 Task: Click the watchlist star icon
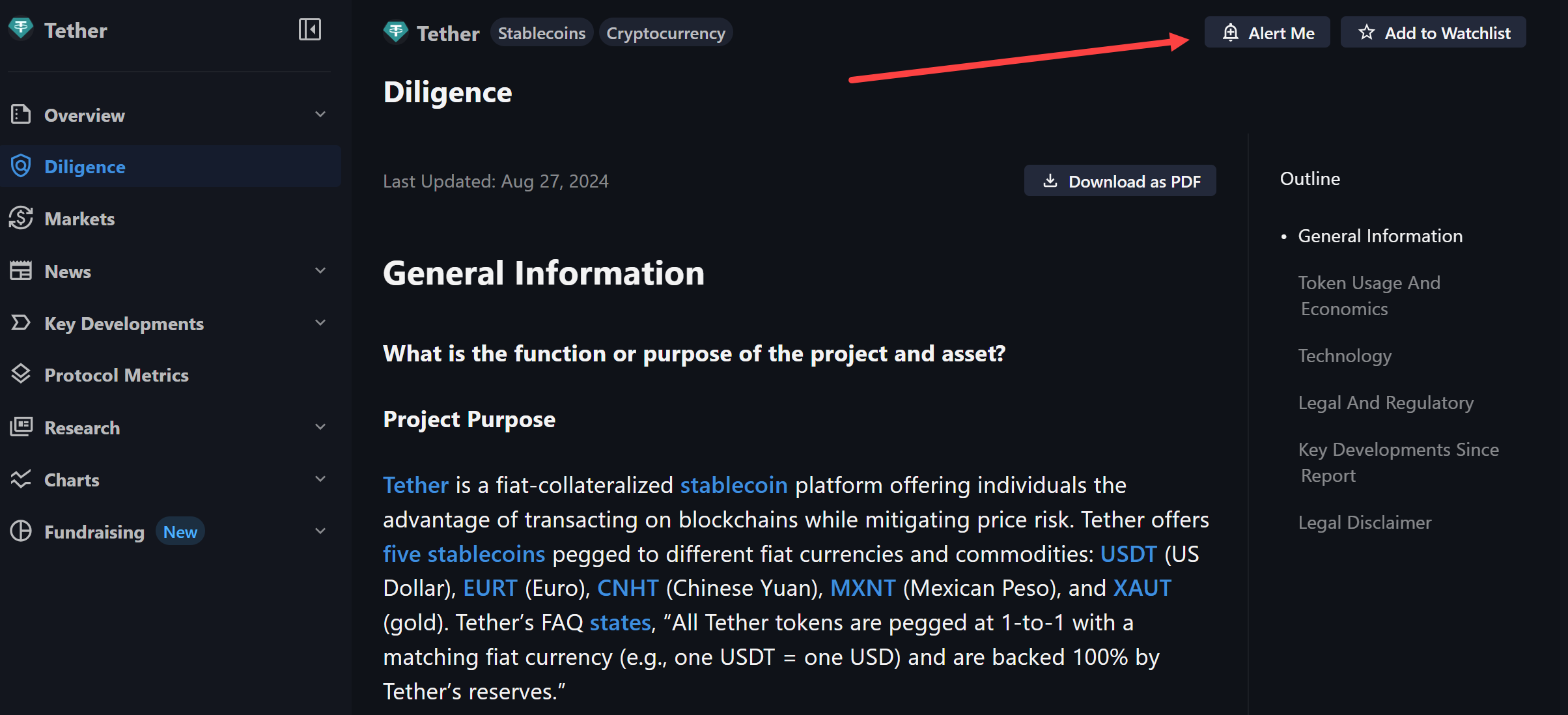[1366, 33]
